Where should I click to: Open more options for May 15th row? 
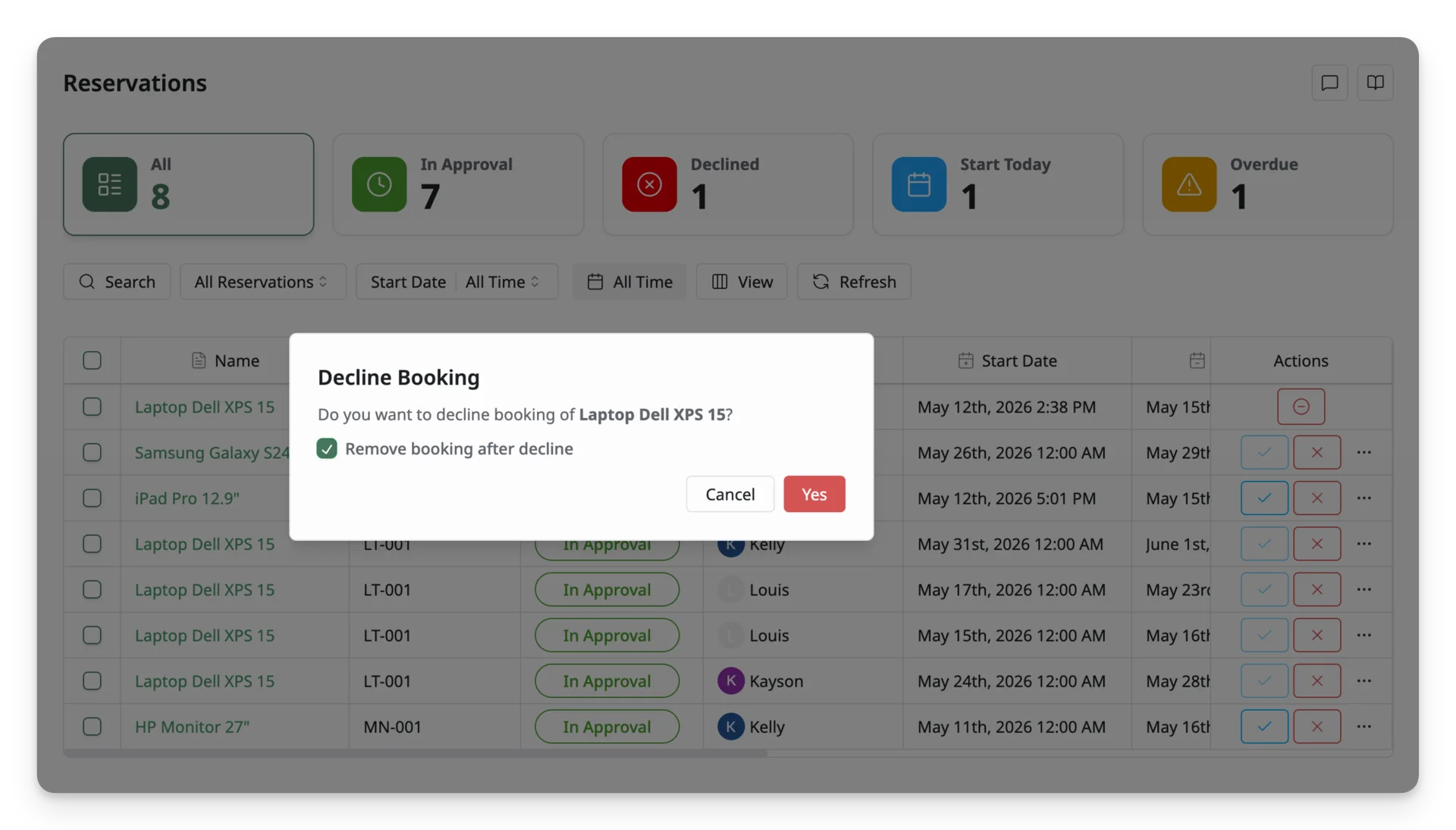click(1363, 635)
